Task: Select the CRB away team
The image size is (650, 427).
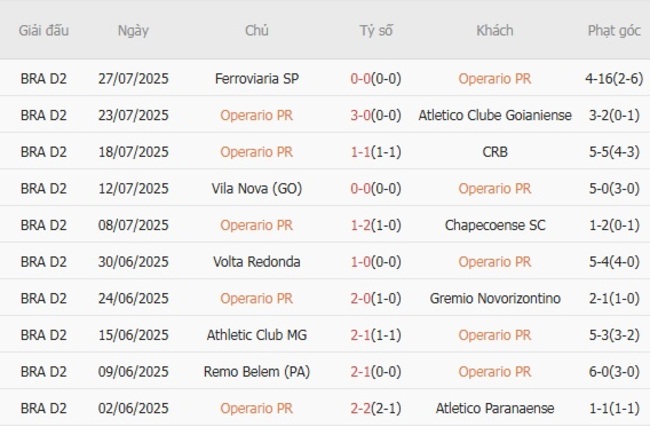Action: 495,152
